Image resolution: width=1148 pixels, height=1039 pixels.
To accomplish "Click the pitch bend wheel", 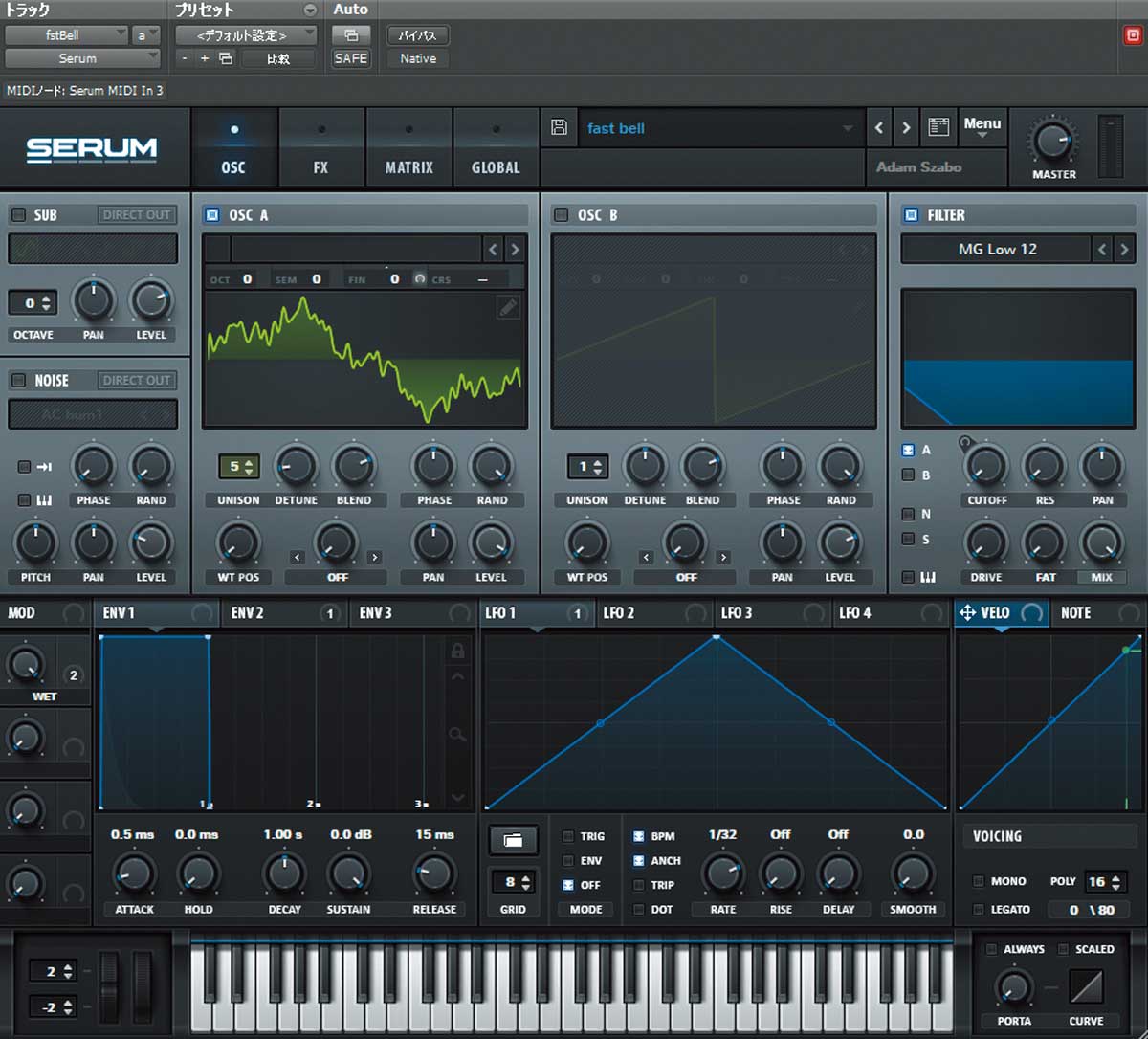I will pyautogui.click(x=110, y=985).
